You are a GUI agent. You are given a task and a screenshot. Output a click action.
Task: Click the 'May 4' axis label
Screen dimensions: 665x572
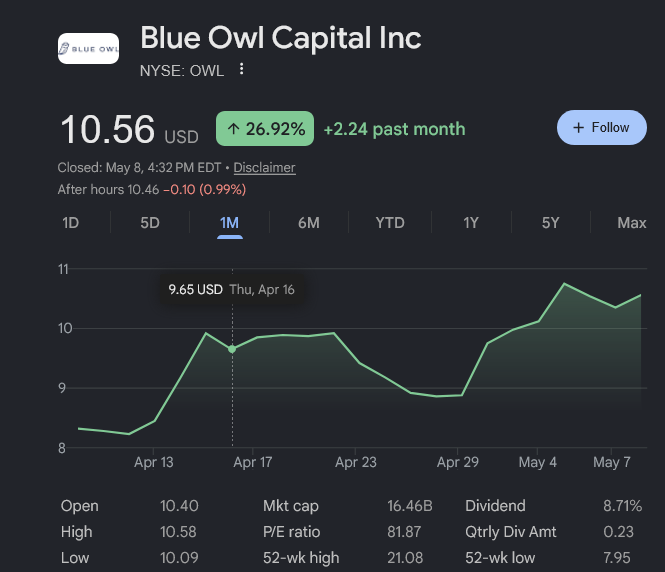(537, 462)
